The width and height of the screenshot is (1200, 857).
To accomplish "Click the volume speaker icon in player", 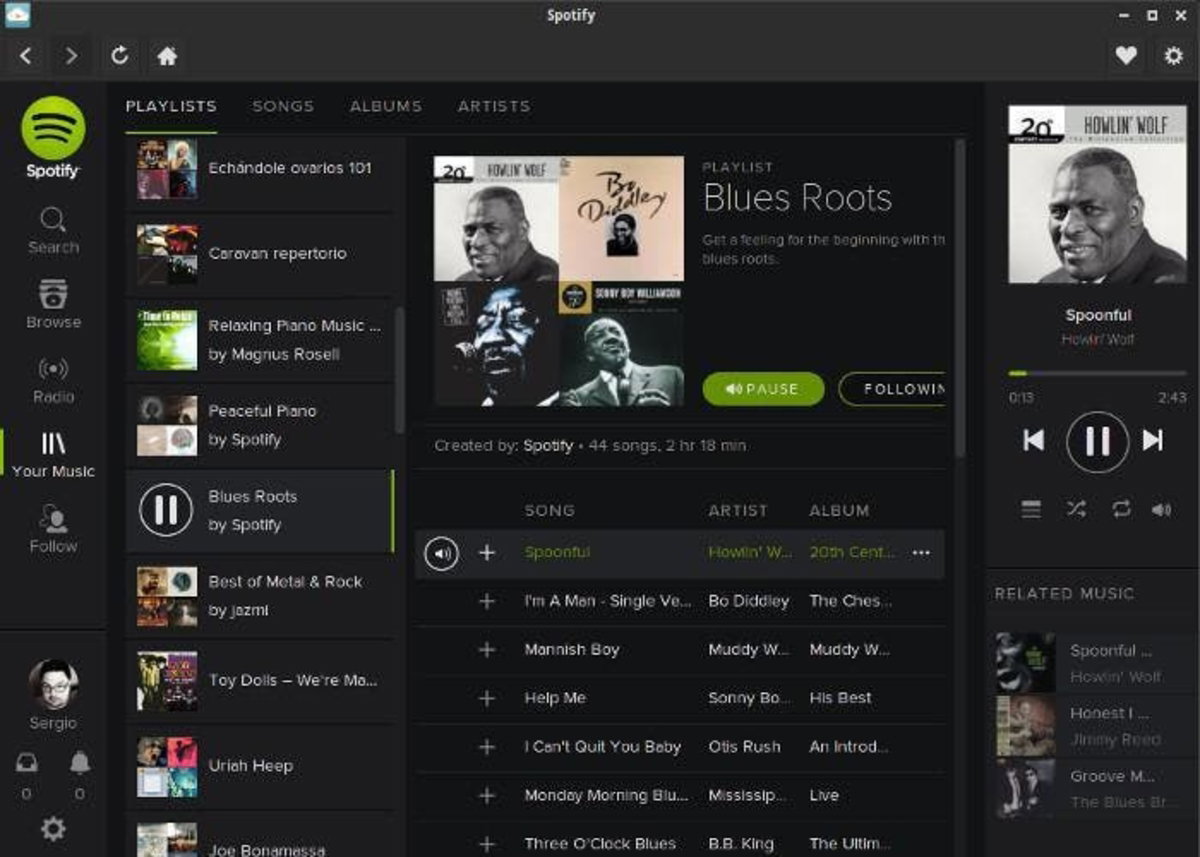I will 1161,510.
